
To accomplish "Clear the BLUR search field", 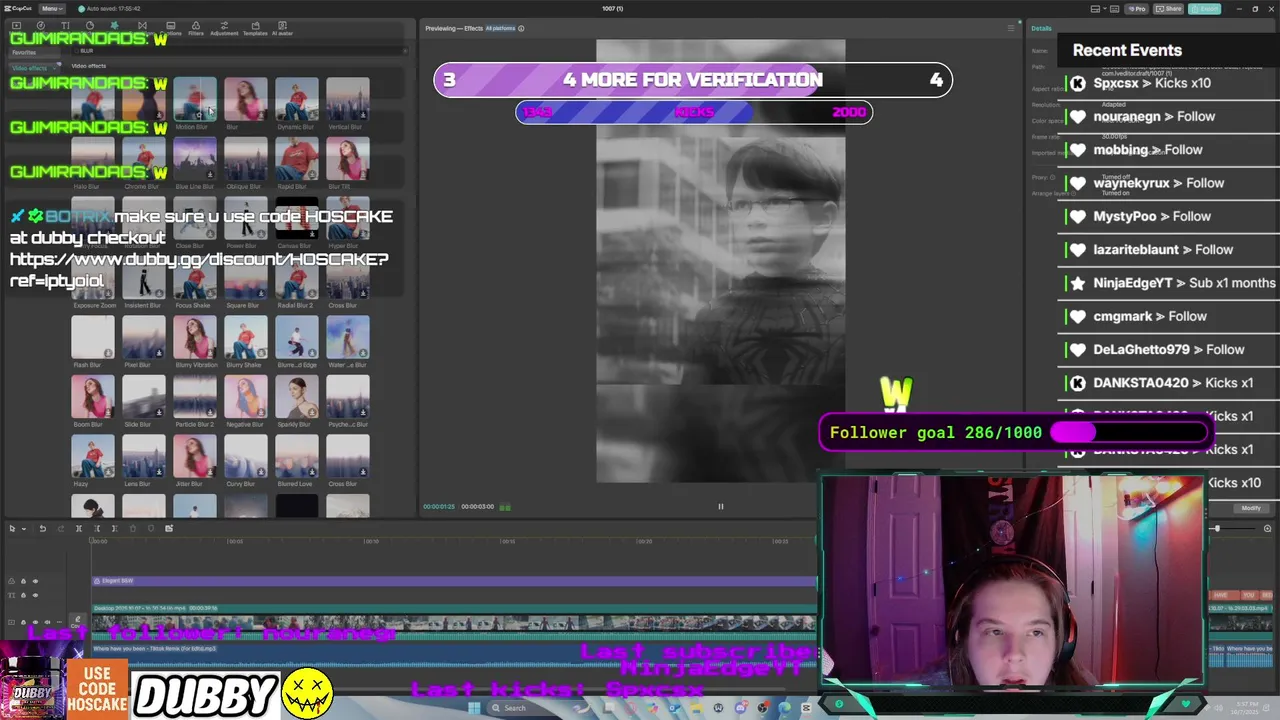I will pos(404,50).
